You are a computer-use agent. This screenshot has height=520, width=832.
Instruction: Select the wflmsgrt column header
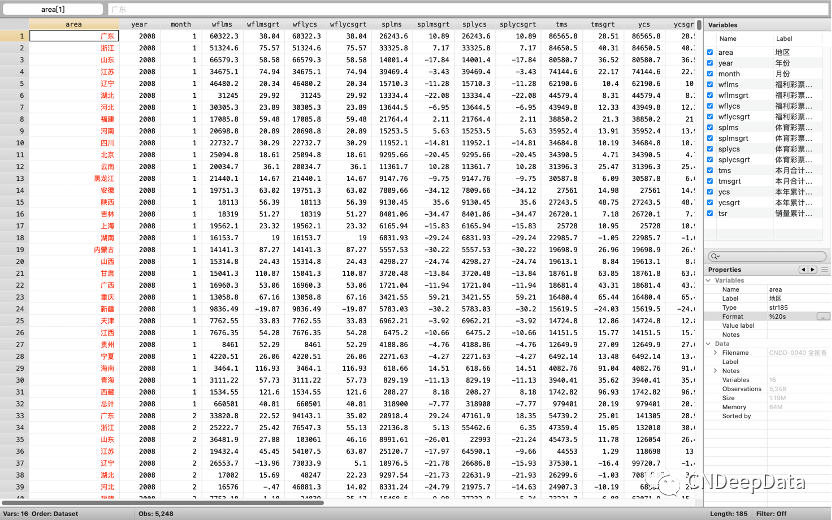pyautogui.click(x=263, y=24)
